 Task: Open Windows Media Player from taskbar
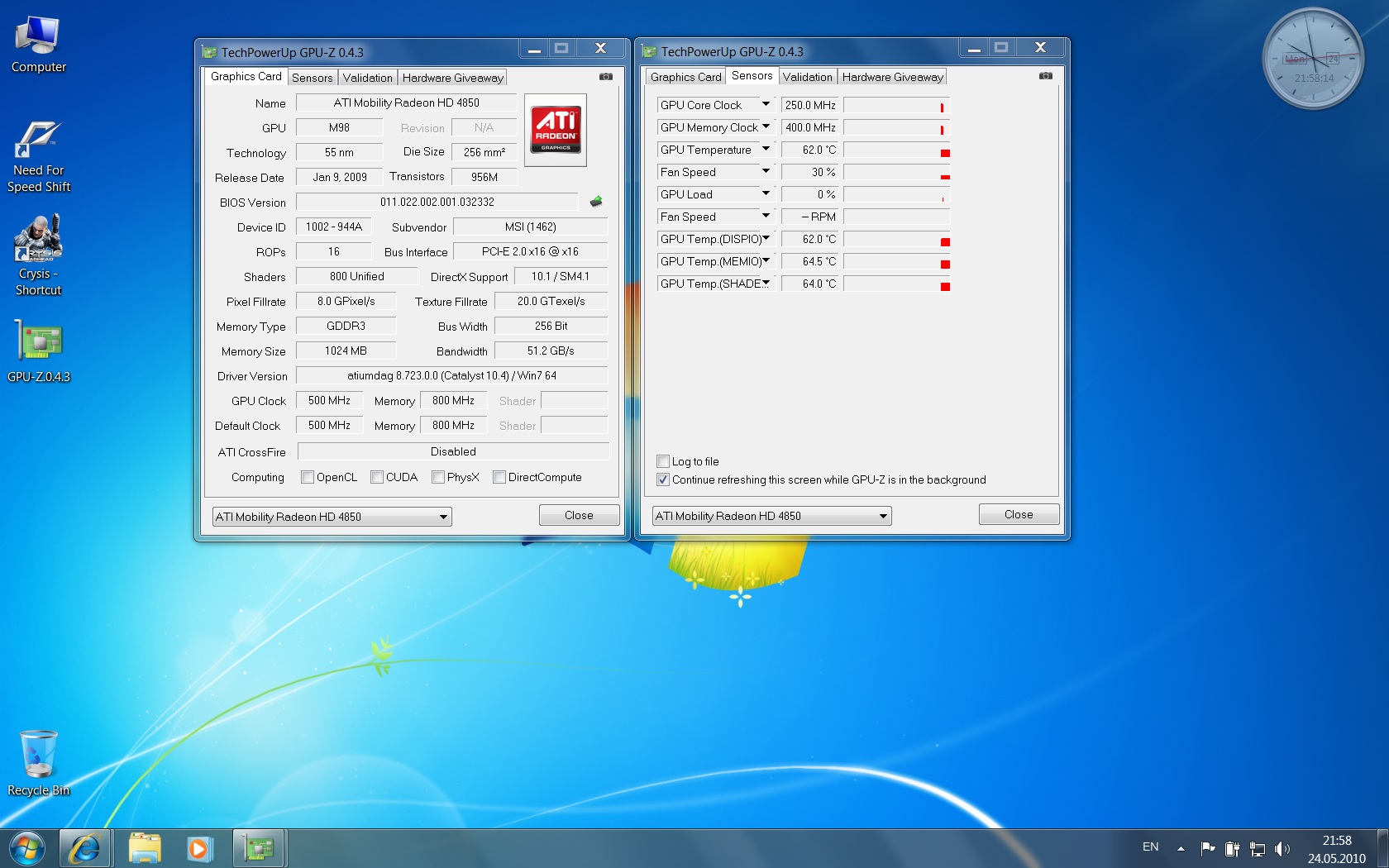pos(199,848)
